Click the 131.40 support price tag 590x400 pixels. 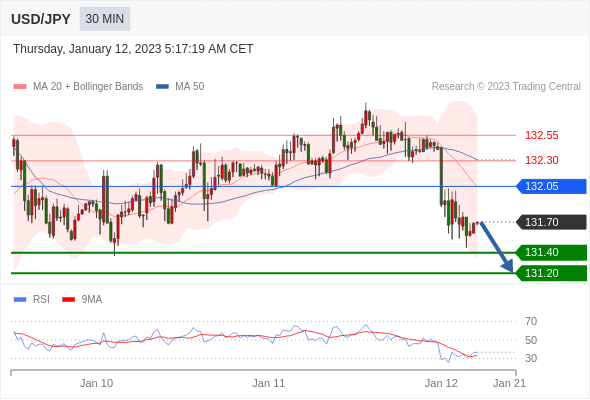coord(552,252)
